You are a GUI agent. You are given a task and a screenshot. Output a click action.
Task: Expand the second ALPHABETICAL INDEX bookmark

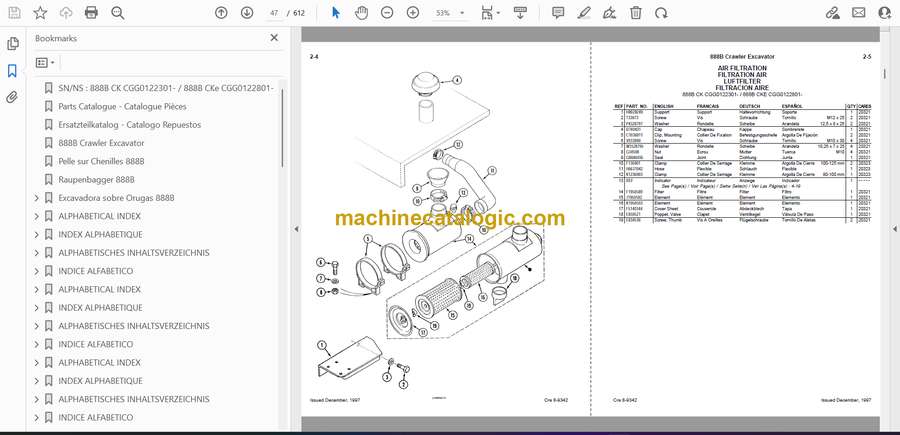[x=37, y=289]
